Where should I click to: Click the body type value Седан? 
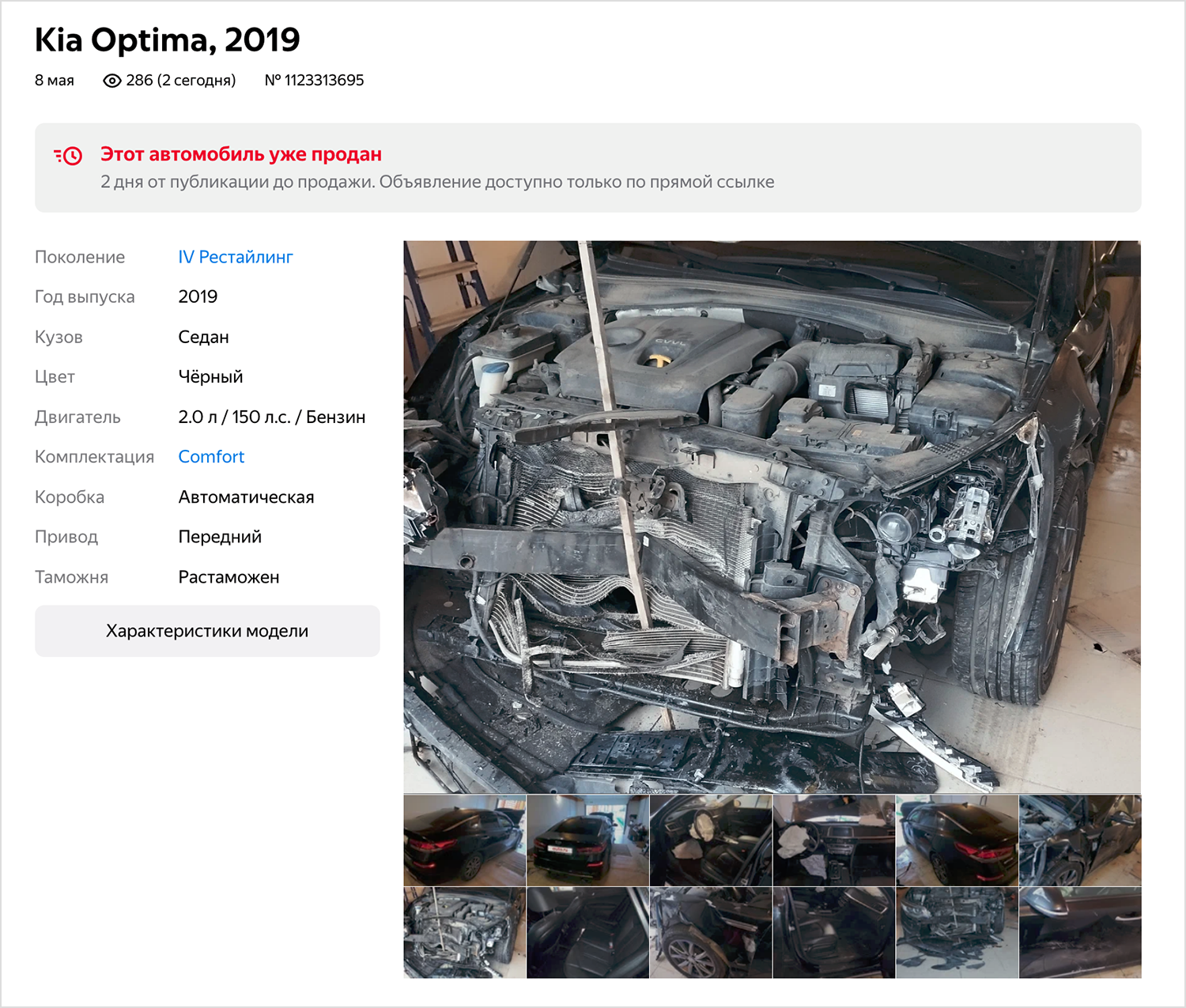204,337
